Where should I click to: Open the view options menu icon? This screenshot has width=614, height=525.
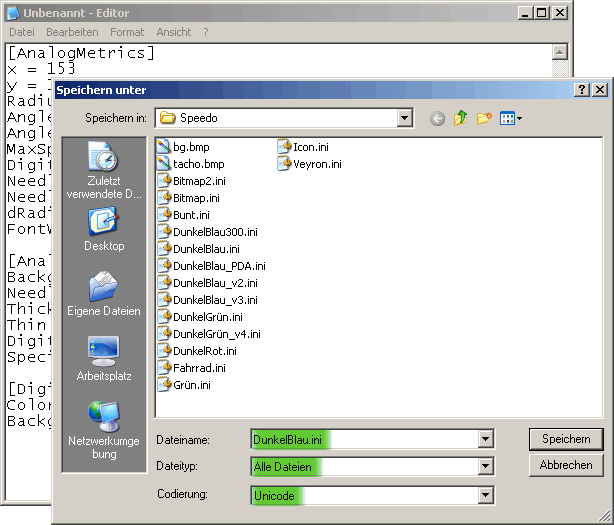[x=510, y=119]
